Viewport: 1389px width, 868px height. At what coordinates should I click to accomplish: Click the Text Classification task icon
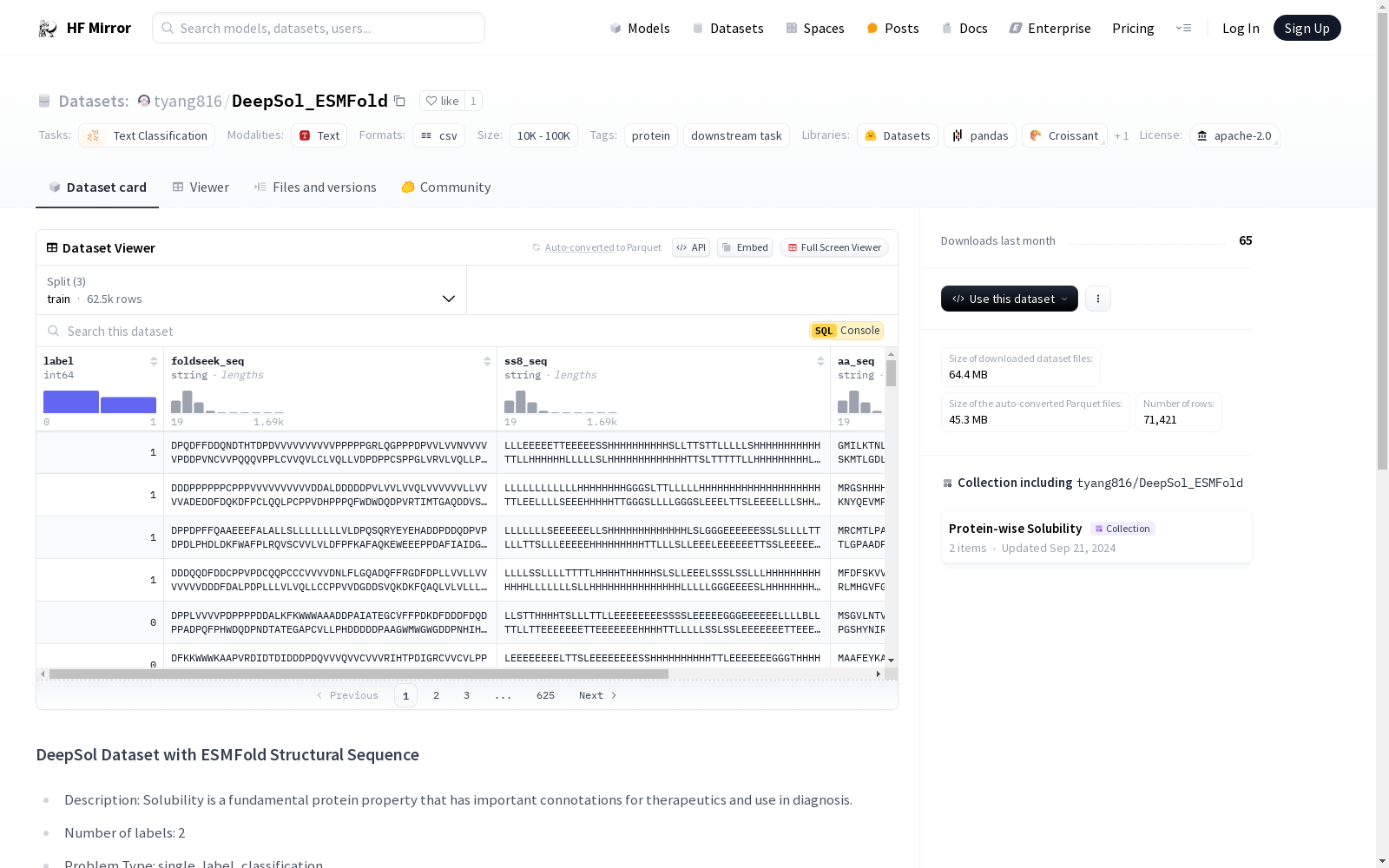94,135
